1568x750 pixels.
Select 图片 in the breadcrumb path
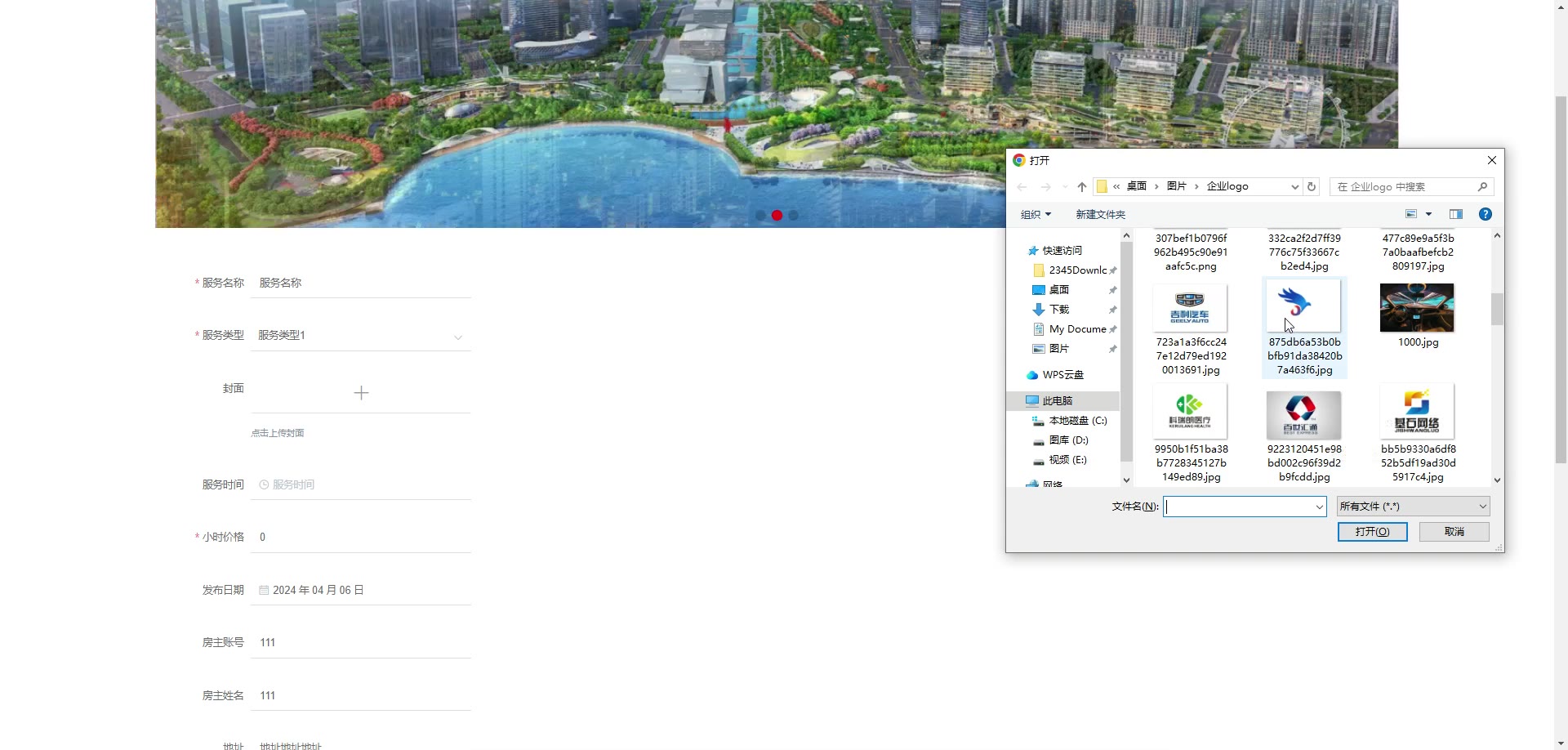tap(1176, 186)
